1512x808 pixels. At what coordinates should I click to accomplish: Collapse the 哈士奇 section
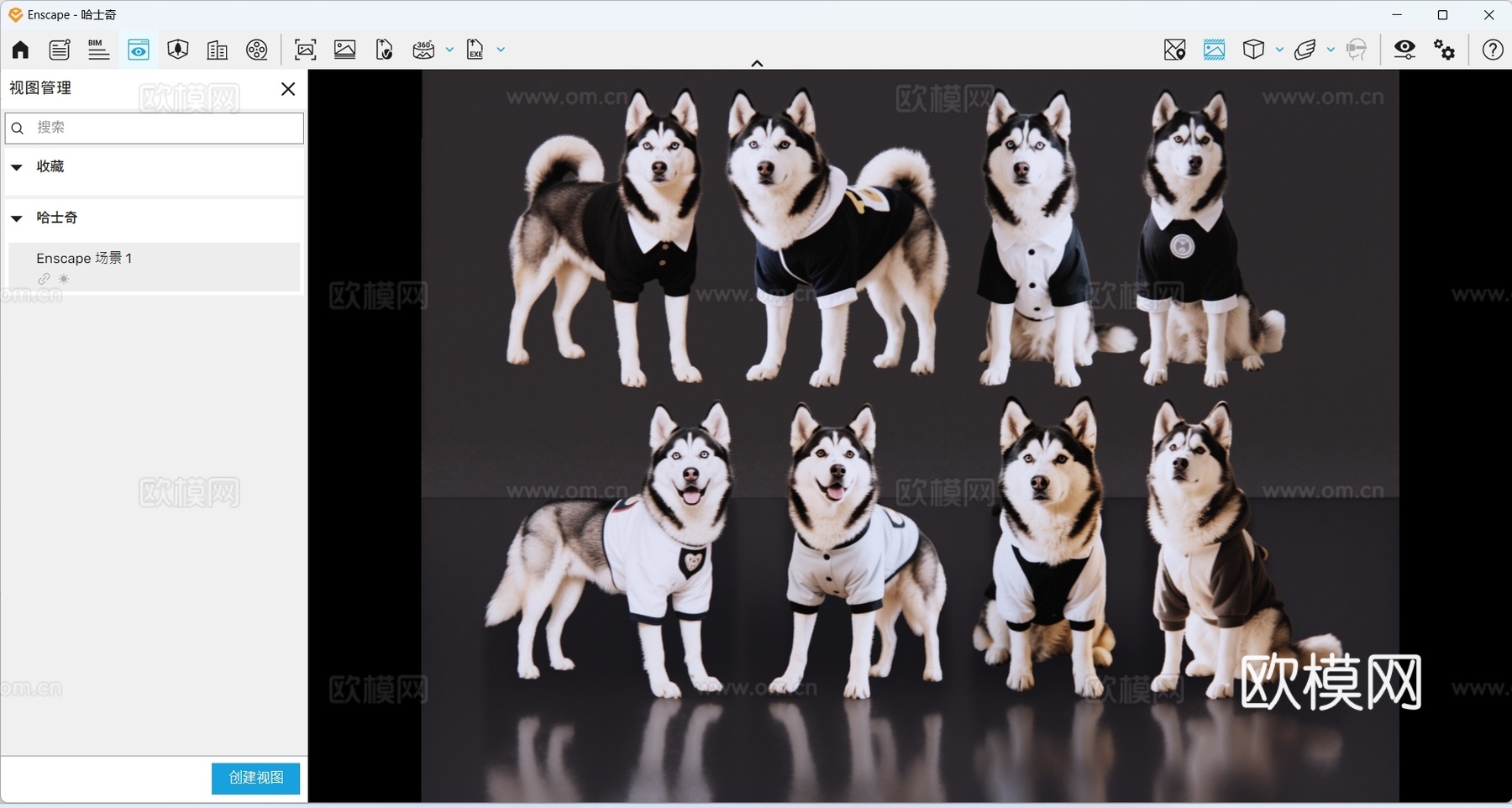[17, 218]
